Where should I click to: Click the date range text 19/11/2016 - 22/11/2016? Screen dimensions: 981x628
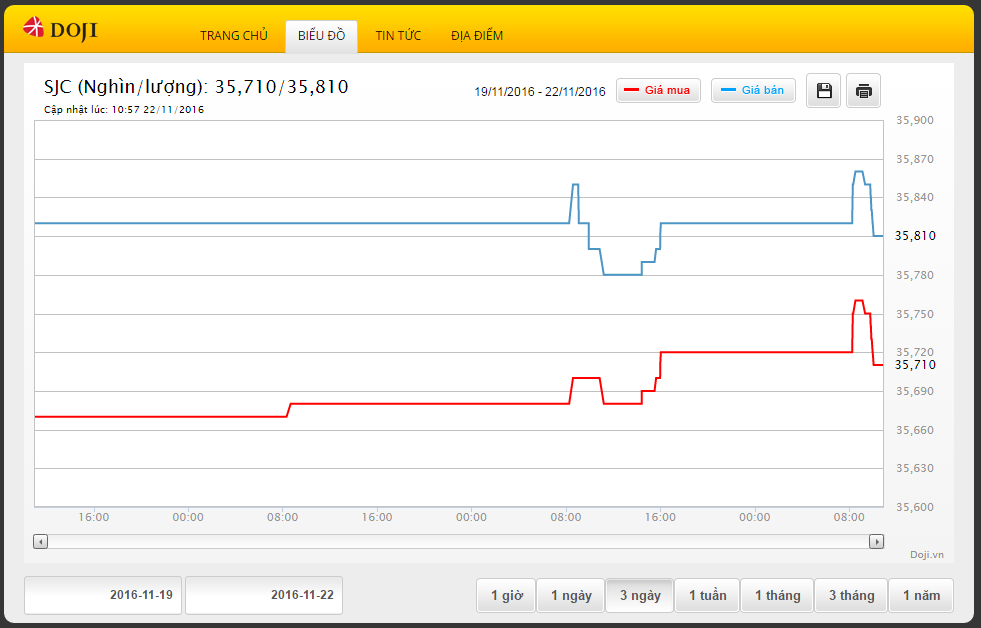click(x=540, y=92)
